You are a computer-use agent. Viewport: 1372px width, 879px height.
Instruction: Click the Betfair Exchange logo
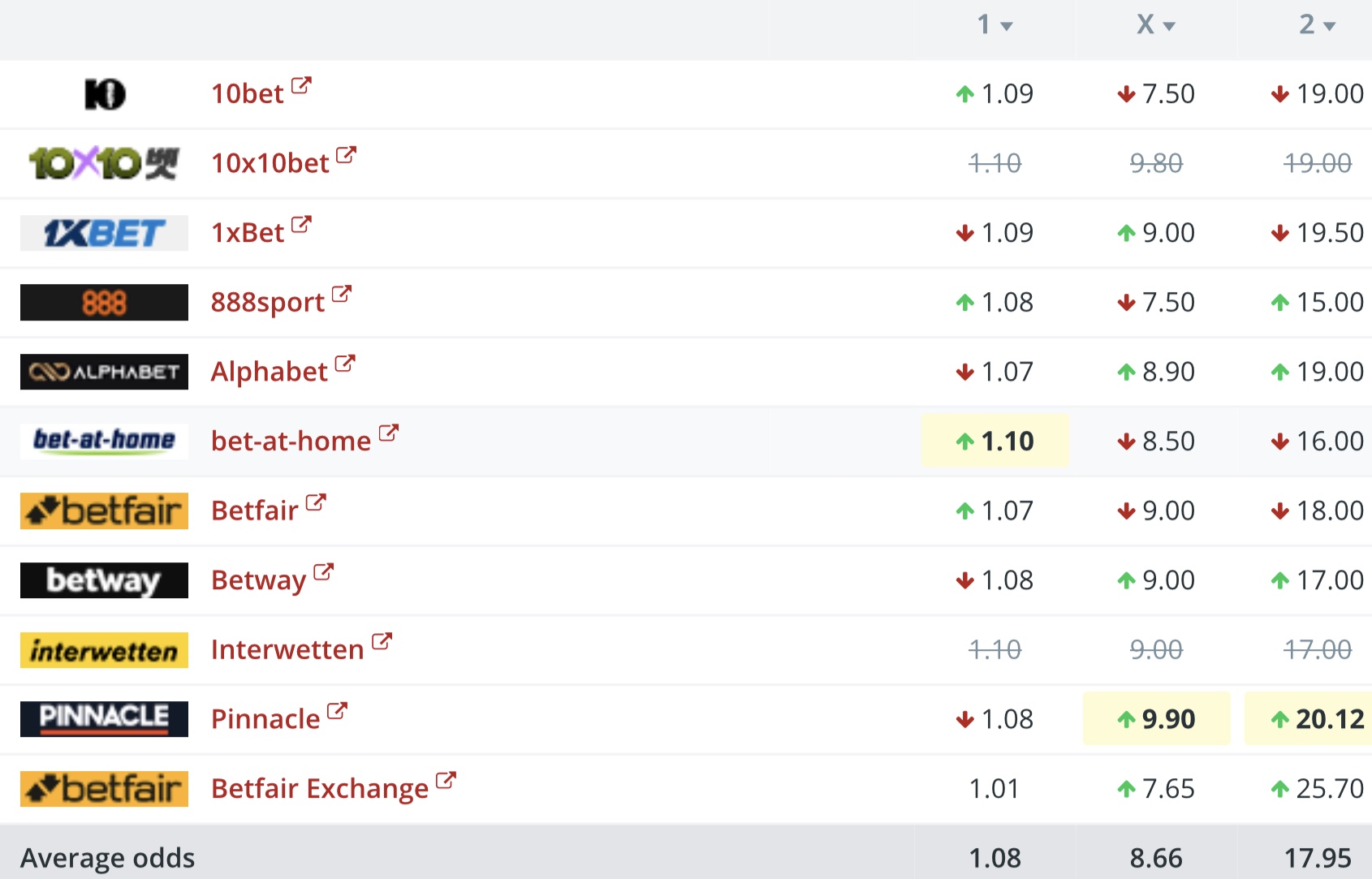(x=104, y=789)
